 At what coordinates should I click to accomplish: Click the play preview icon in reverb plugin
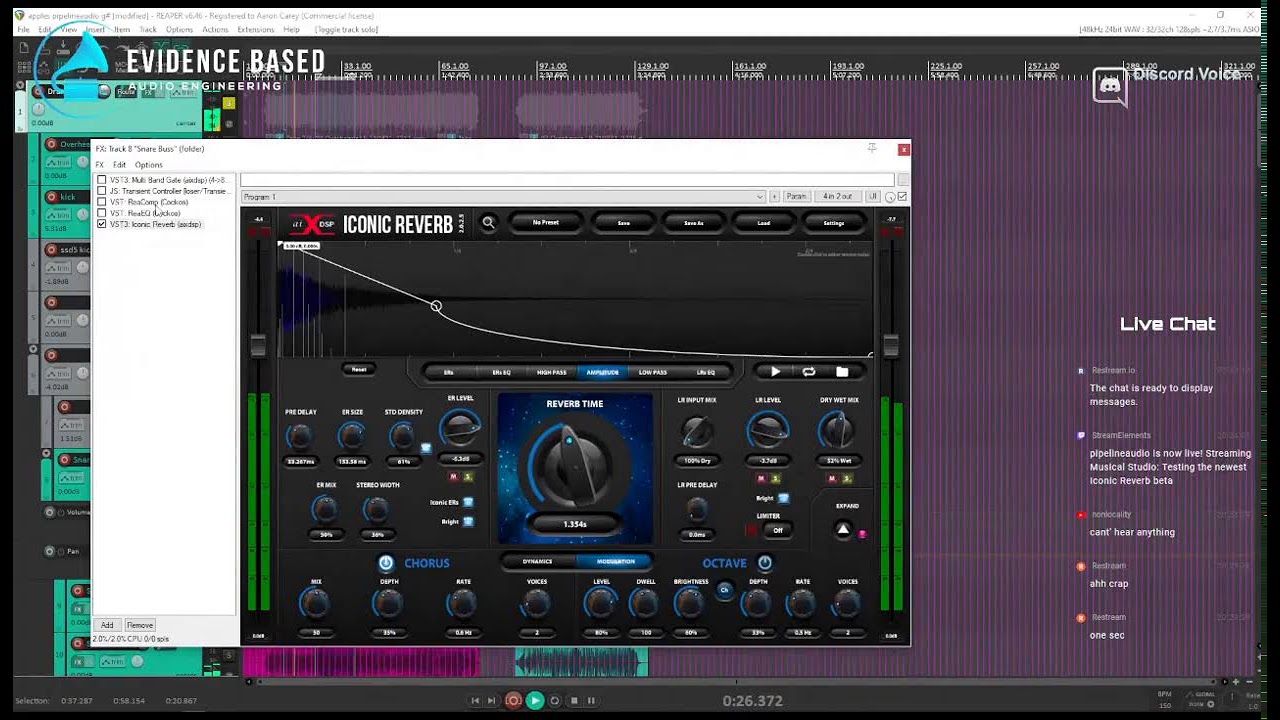(775, 371)
